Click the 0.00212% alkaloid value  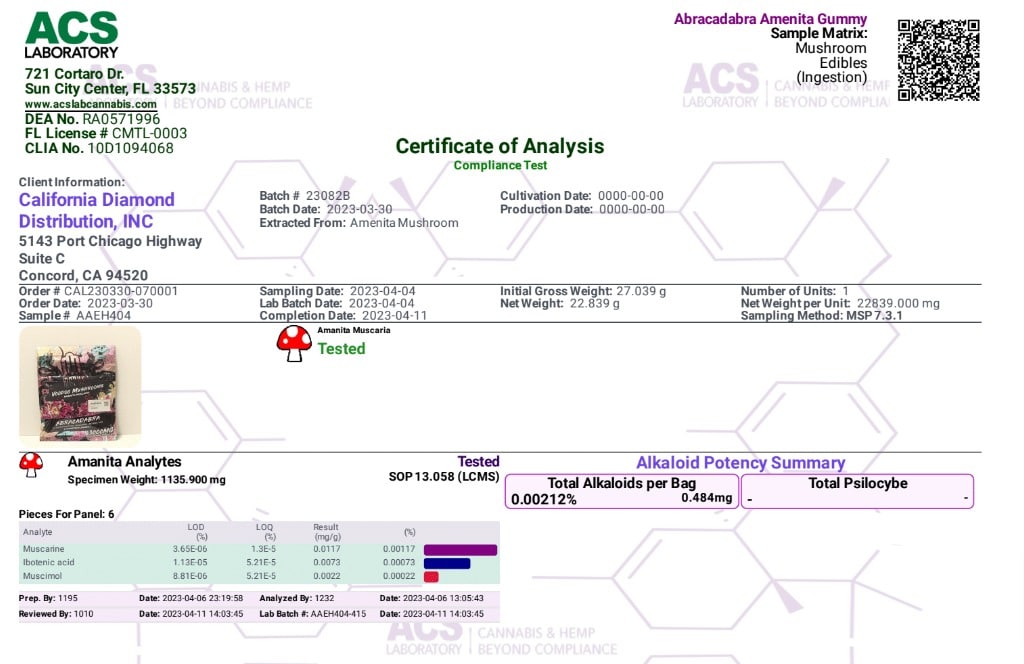click(x=543, y=500)
